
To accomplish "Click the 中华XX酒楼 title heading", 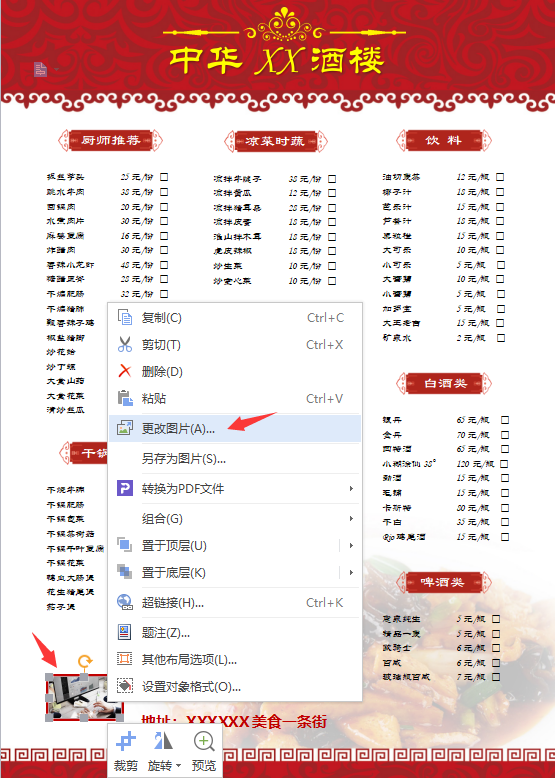I will pos(277,61).
